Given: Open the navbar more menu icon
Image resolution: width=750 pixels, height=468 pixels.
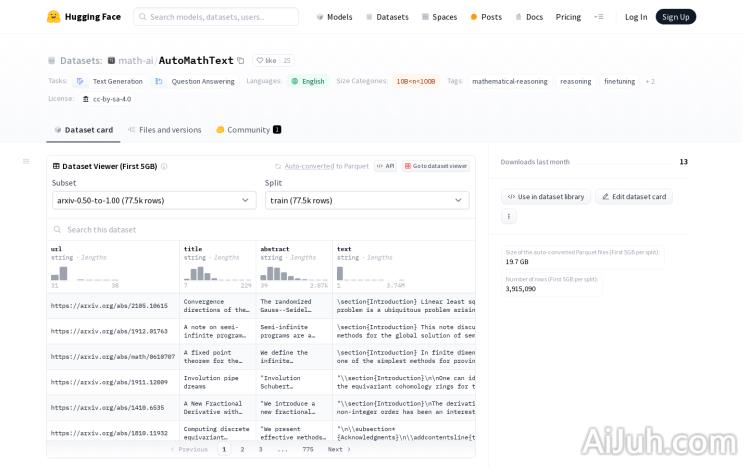Looking at the screenshot, I should tap(598, 17).
